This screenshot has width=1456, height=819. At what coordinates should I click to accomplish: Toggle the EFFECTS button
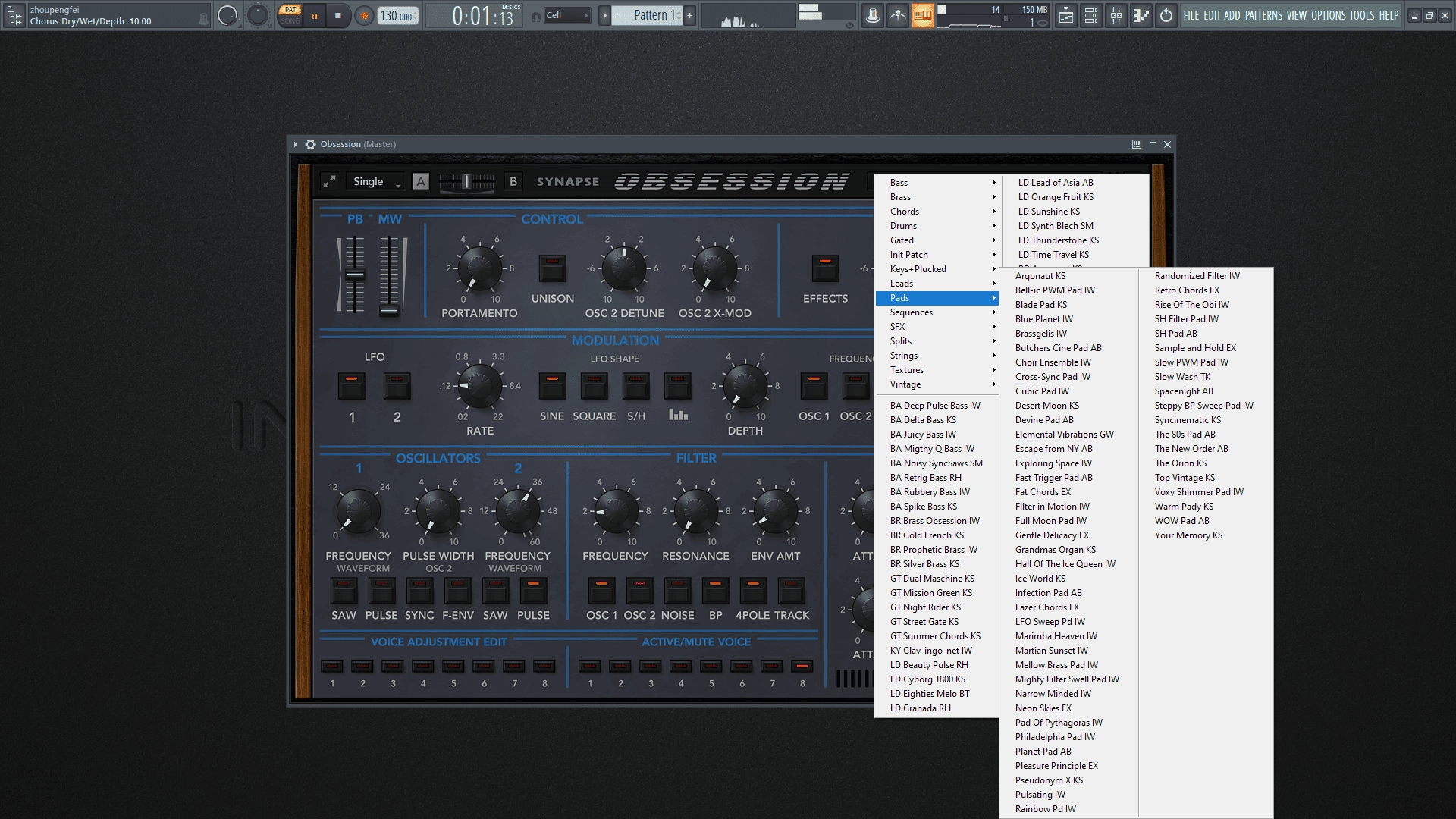(825, 268)
